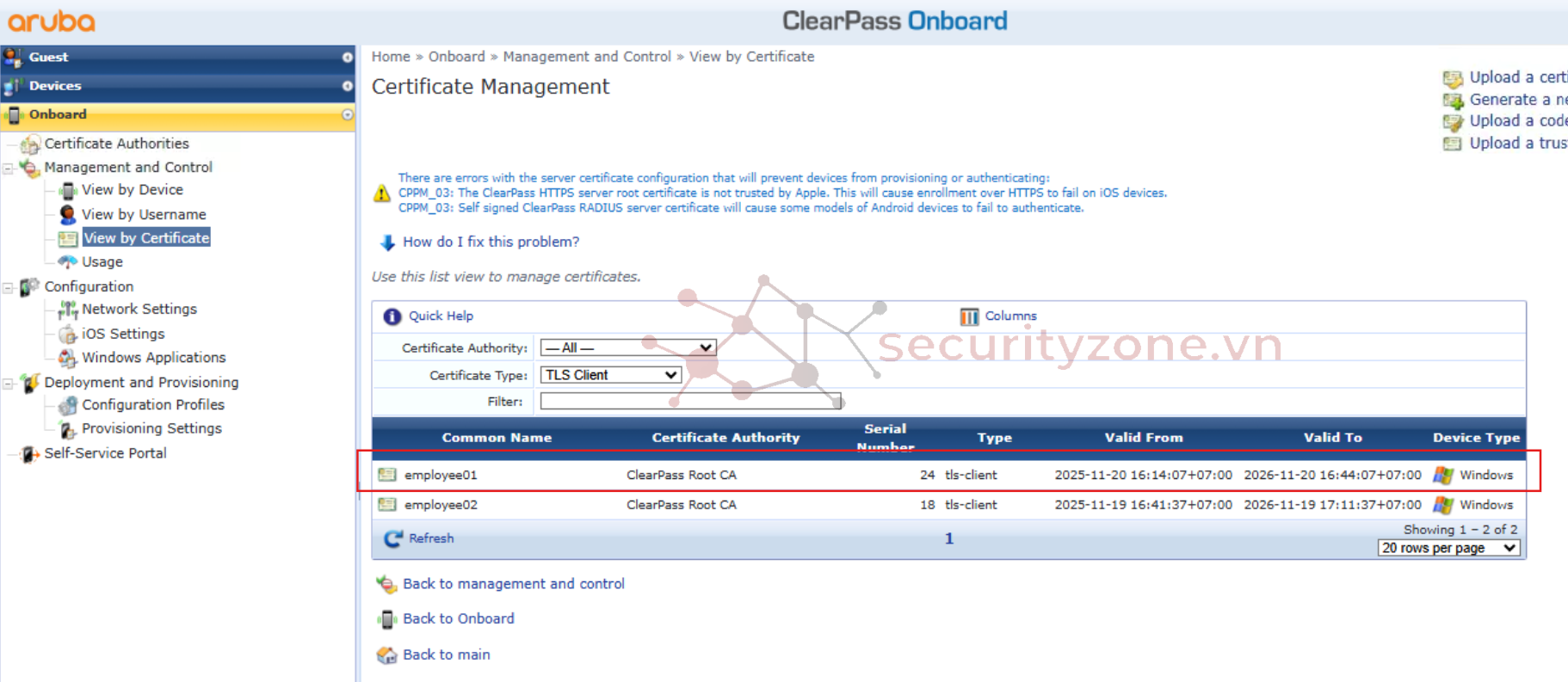
Task: Open the Guest section in the sidebar
Action: 177,58
